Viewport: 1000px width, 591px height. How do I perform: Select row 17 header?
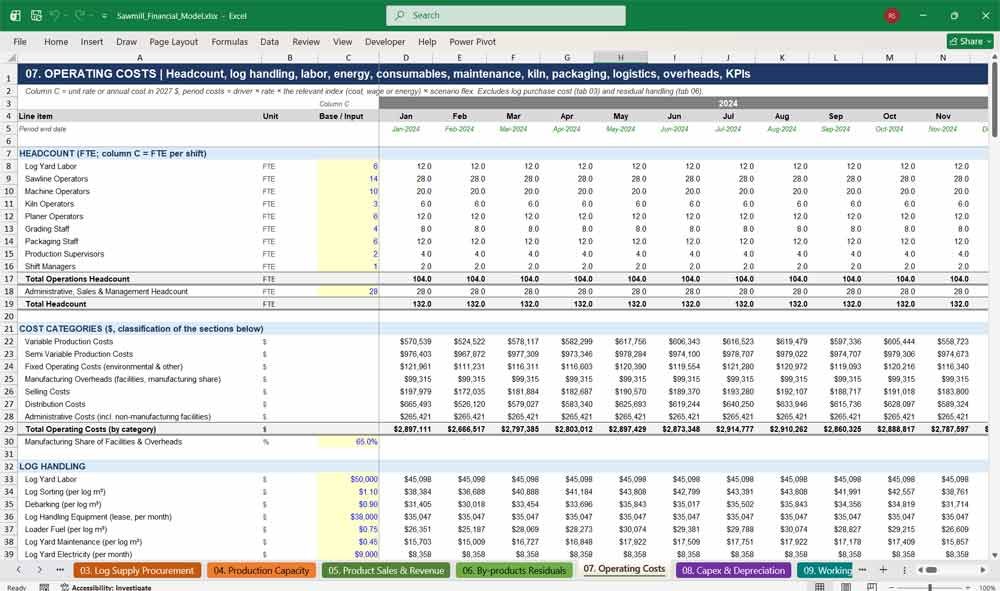tap(9, 279)
